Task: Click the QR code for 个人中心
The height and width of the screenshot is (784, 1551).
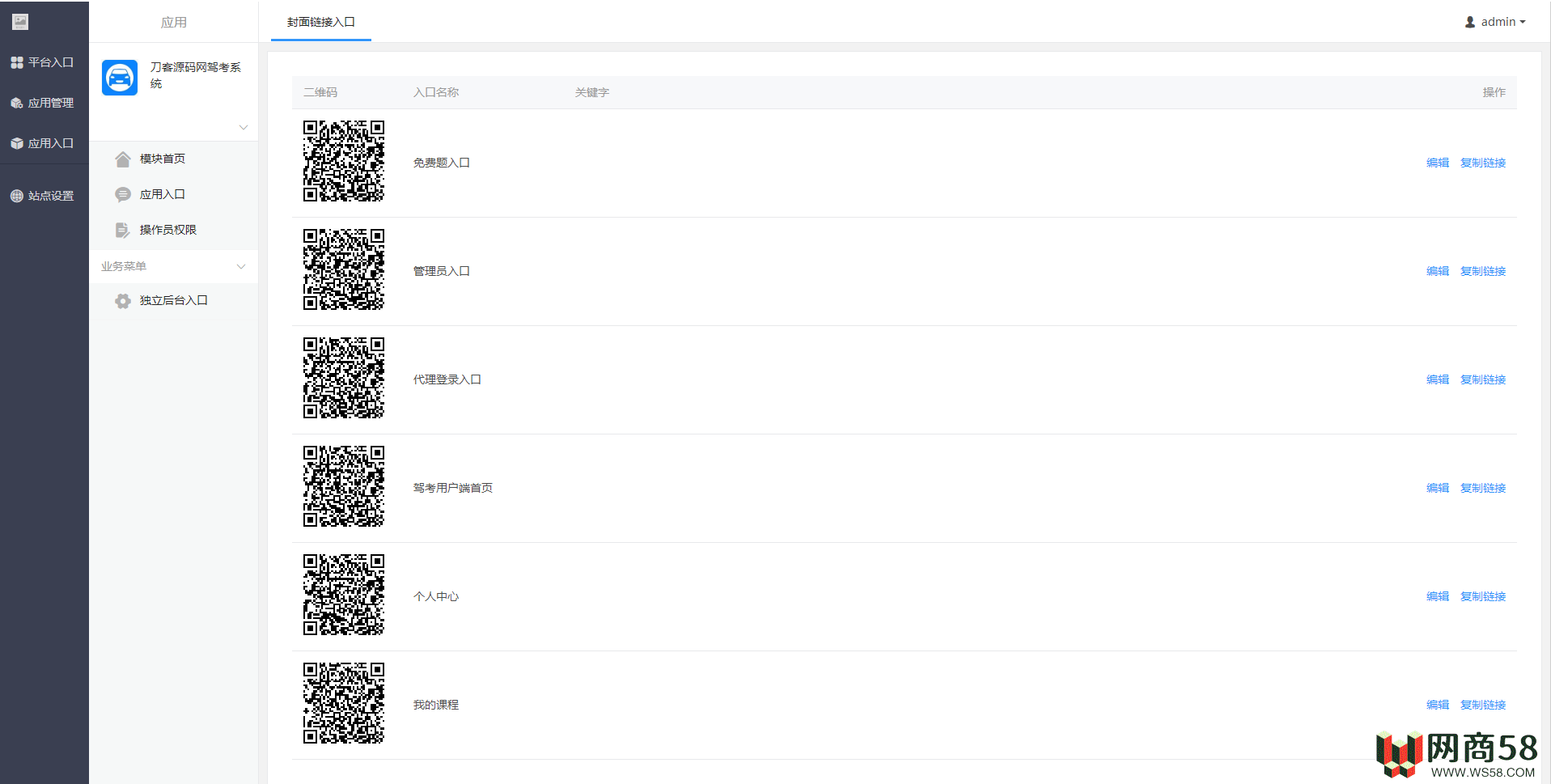Action: (344, 595)
